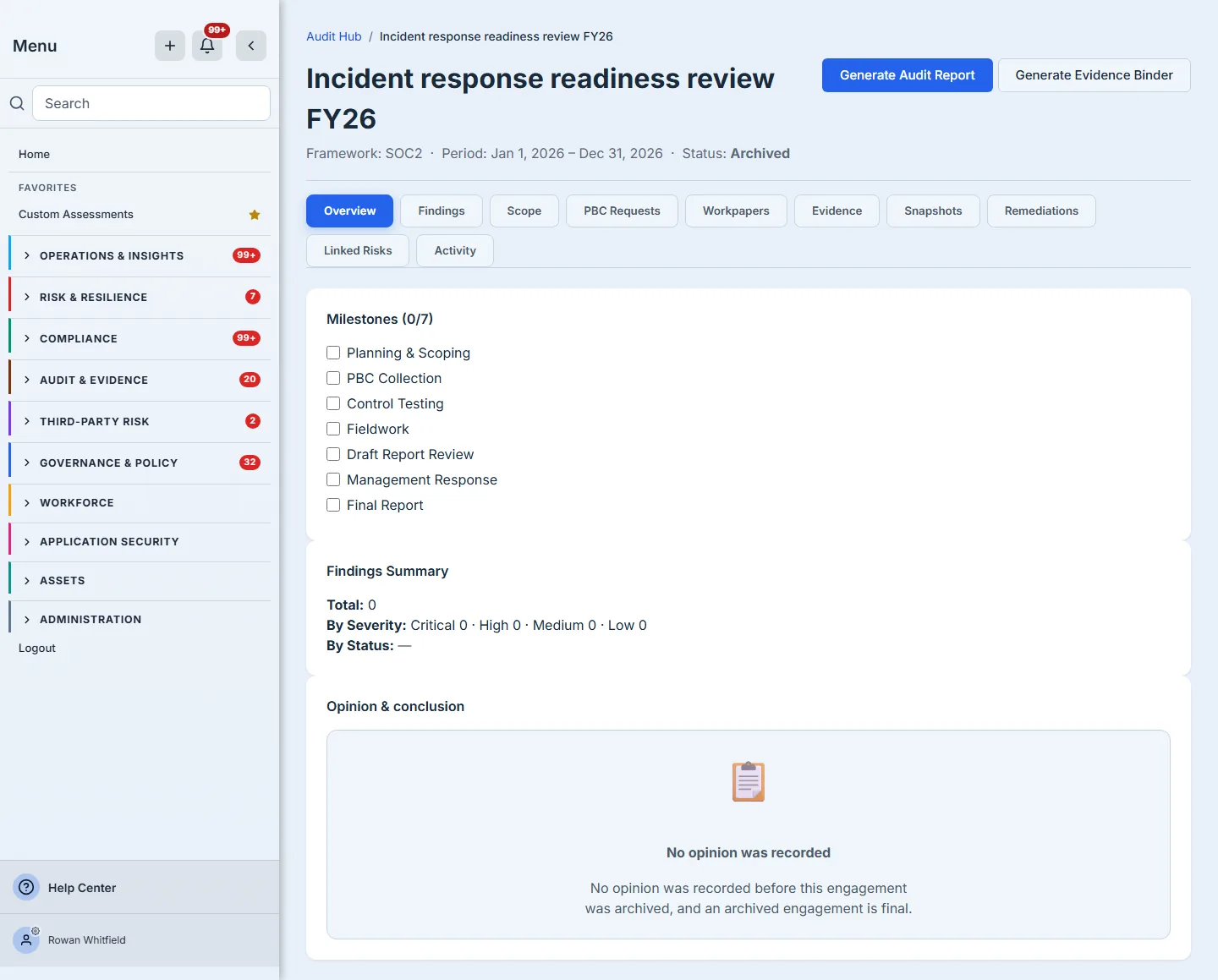Click Generate Evidence Binder button
Image resolution: width=1218 pixels, height=980 pixels.
click(x=1095, y=75)
